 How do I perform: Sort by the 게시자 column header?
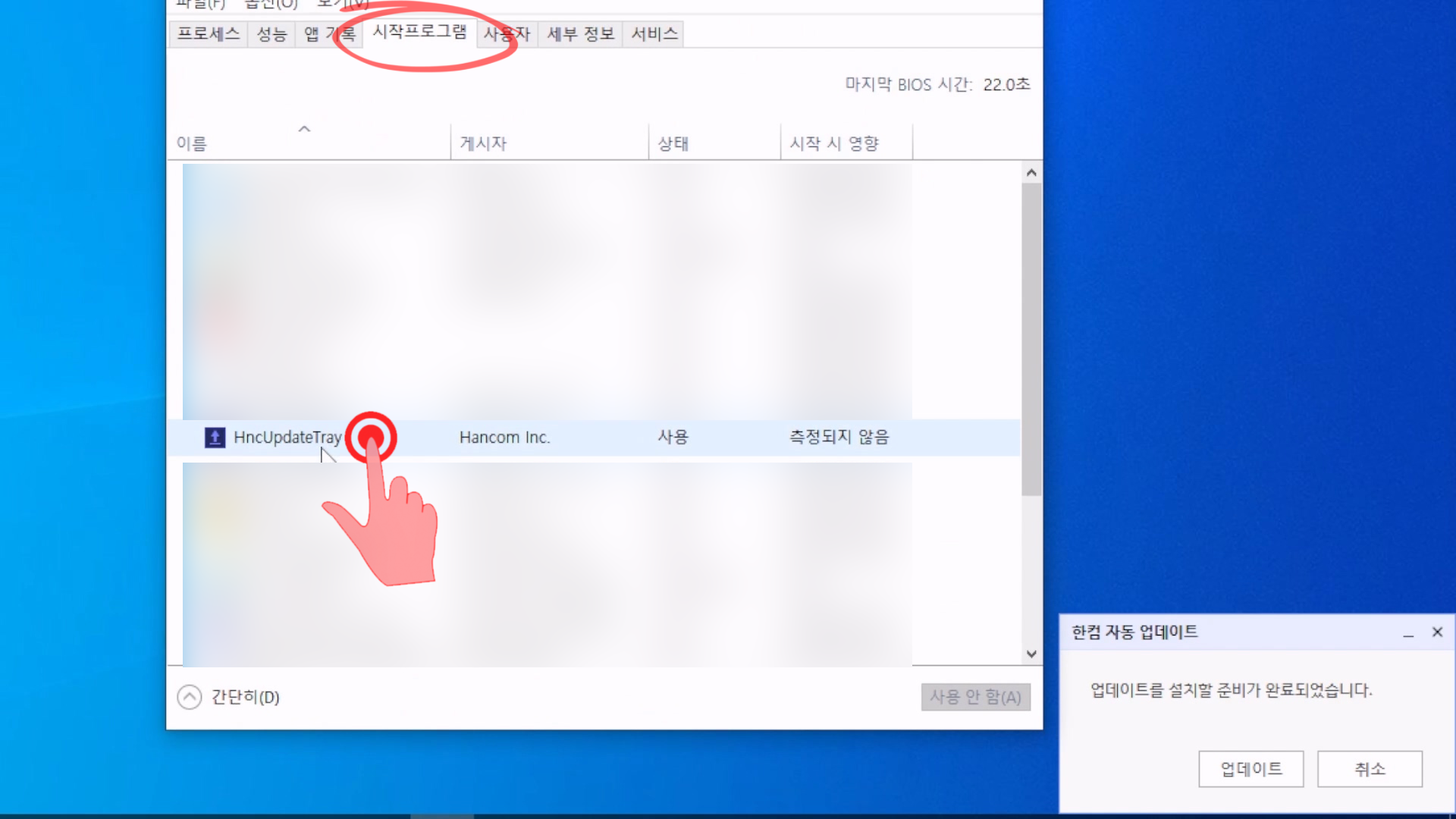[x=483, y=143]
